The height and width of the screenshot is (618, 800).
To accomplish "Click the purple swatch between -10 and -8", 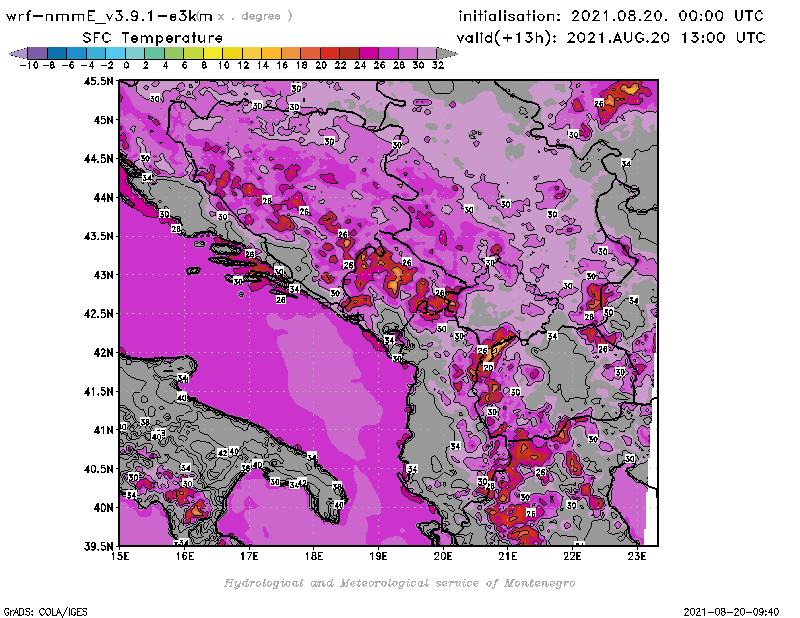I will pos(38,53).
